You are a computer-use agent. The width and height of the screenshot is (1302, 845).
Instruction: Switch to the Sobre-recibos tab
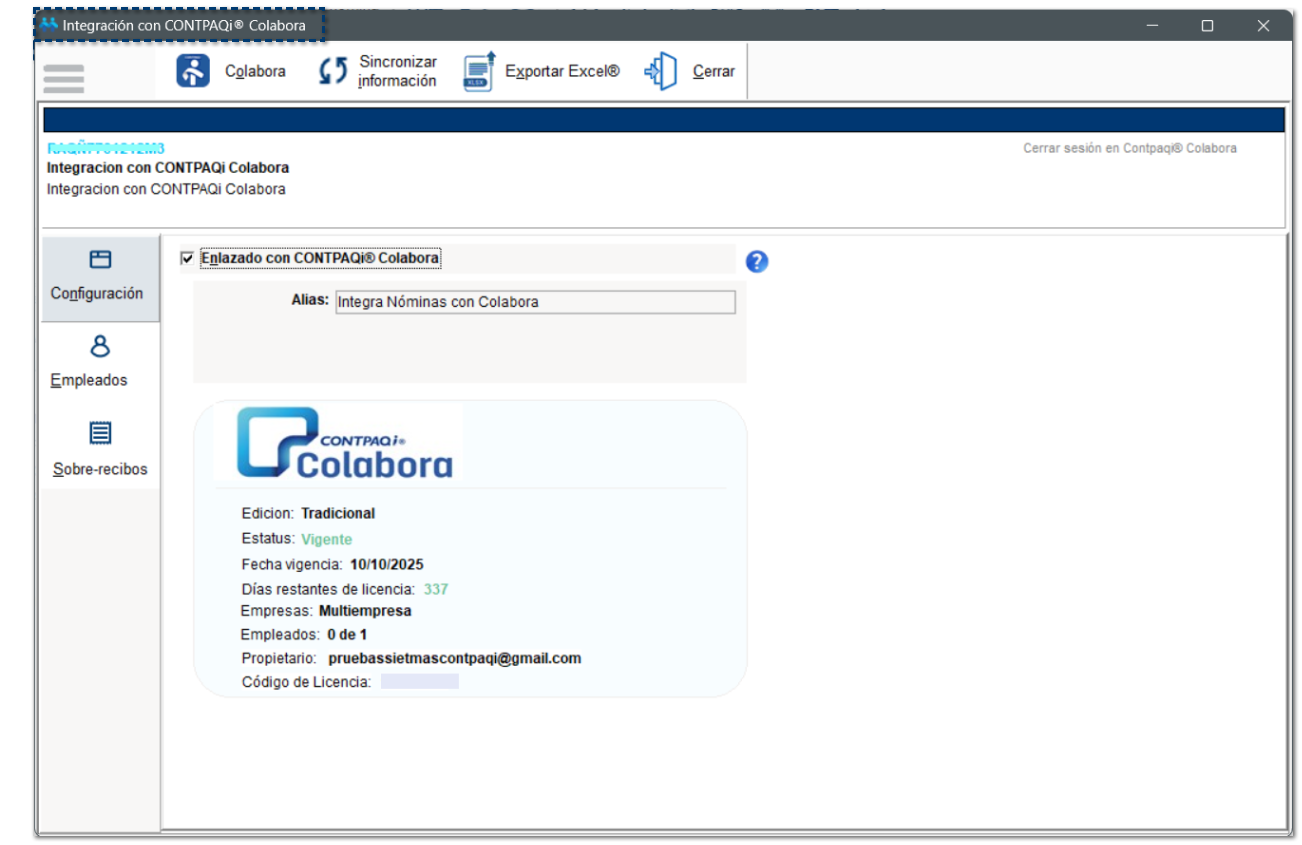[x=100, y=450]
